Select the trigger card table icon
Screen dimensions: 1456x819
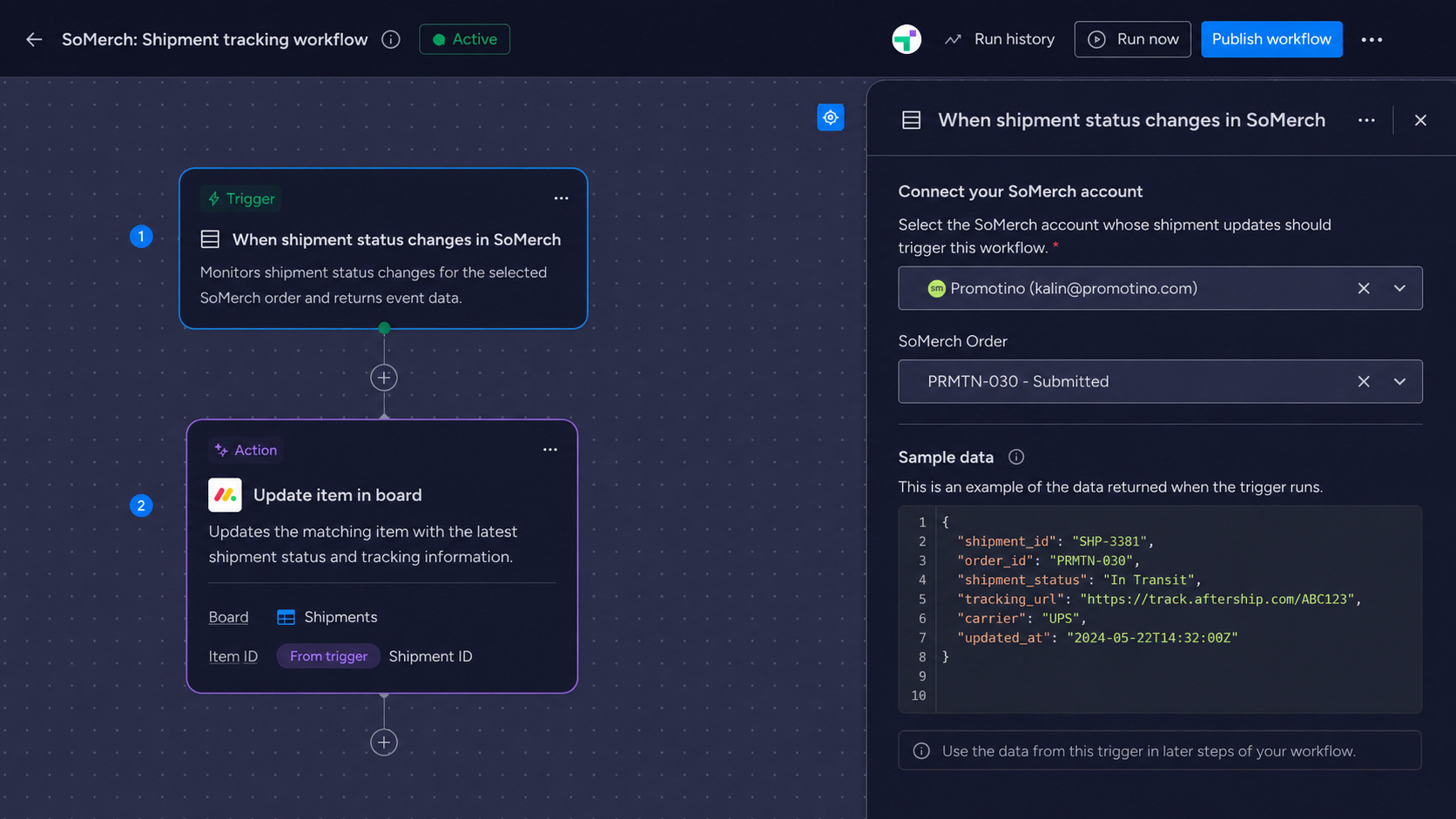pos(210,239)
